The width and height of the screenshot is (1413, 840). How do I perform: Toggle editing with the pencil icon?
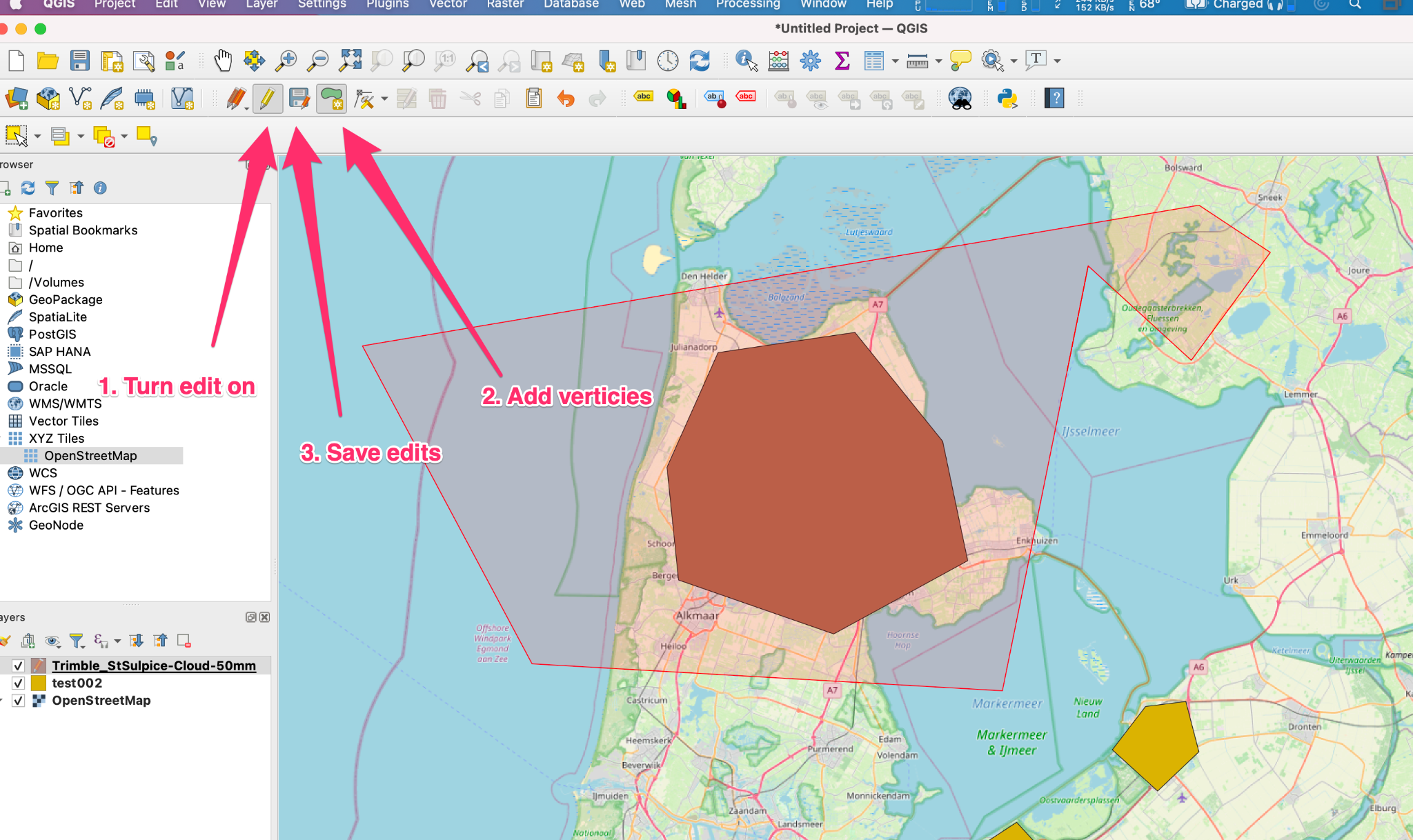pyautogui.click(x=267, y=99)
